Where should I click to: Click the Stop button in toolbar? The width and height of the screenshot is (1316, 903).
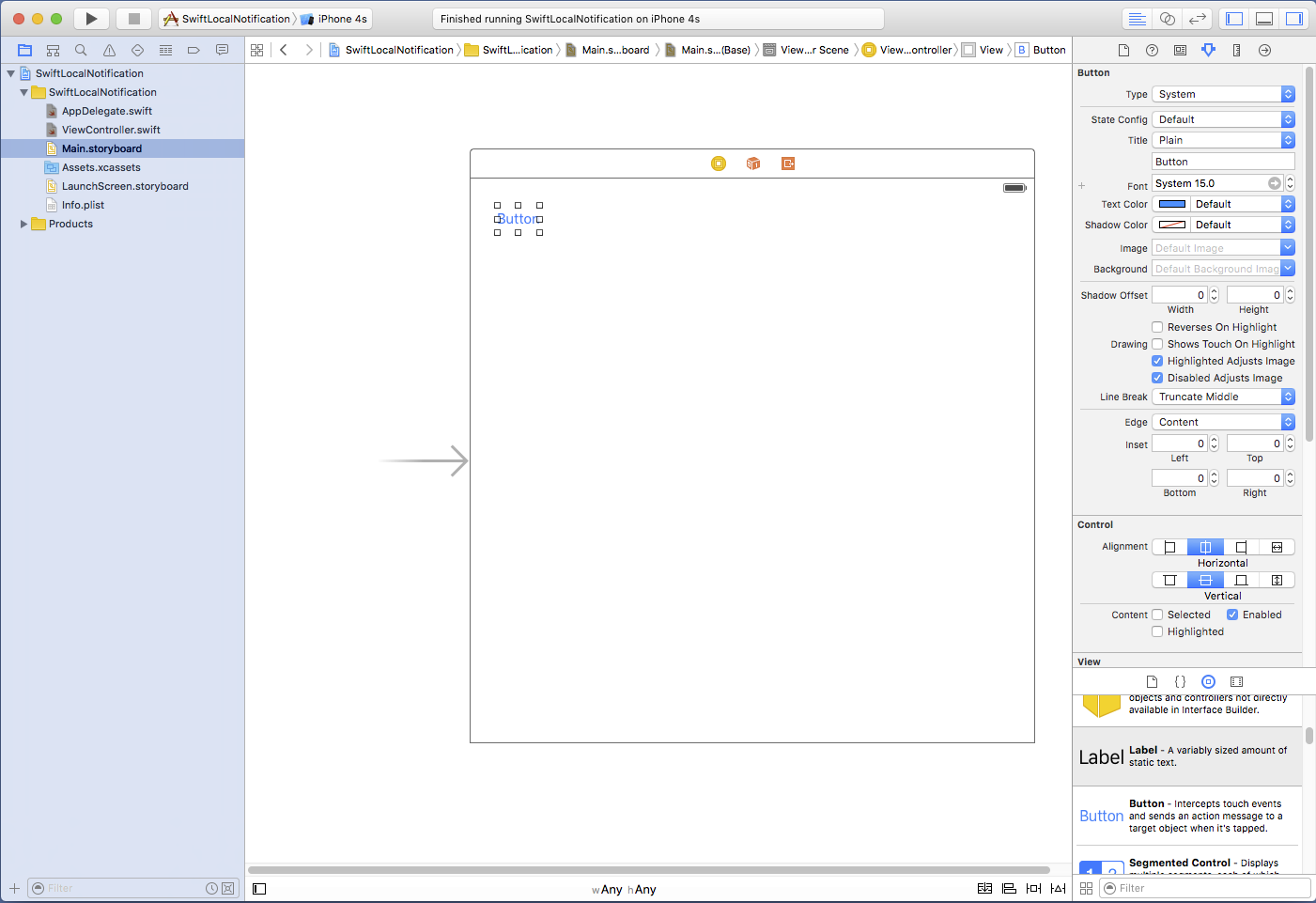coord(133,19)
